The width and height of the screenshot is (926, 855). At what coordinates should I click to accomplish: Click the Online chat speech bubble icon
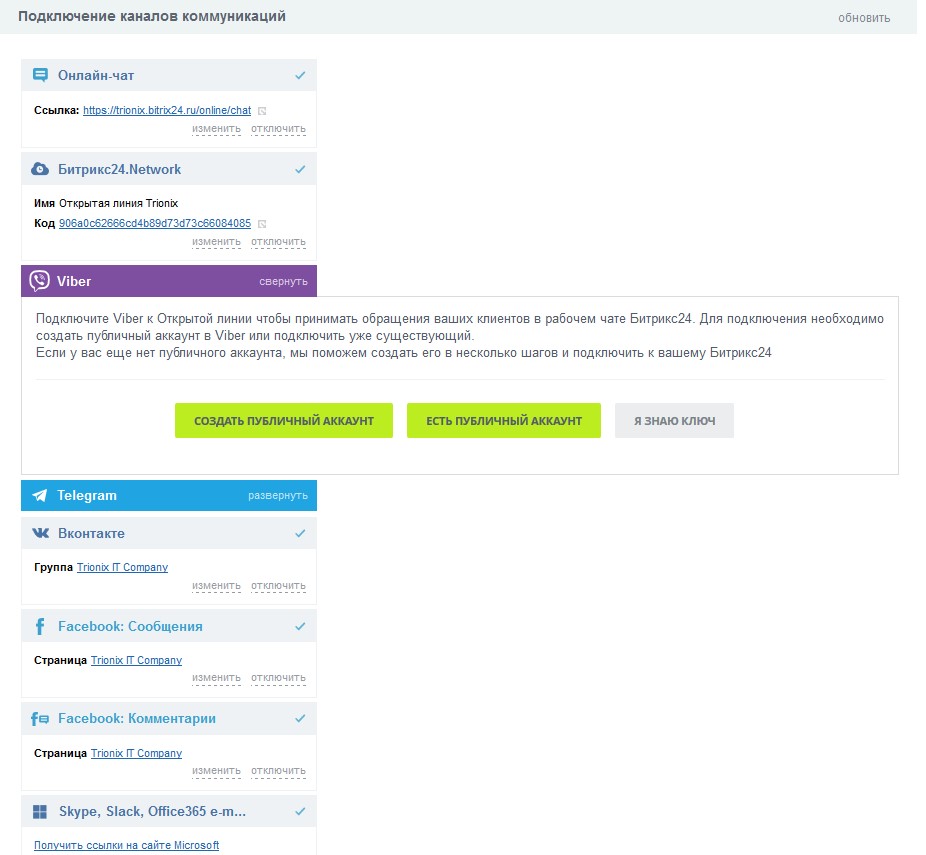pyautogui.click(x=40, y=75)
